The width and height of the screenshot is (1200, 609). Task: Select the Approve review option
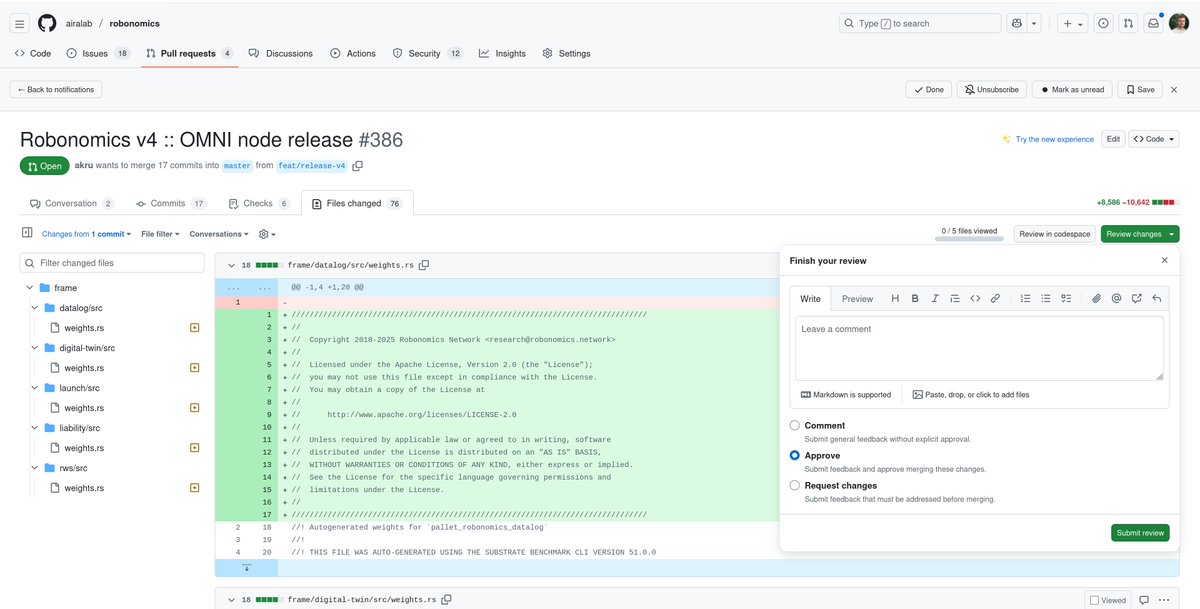tap(795, 455)
